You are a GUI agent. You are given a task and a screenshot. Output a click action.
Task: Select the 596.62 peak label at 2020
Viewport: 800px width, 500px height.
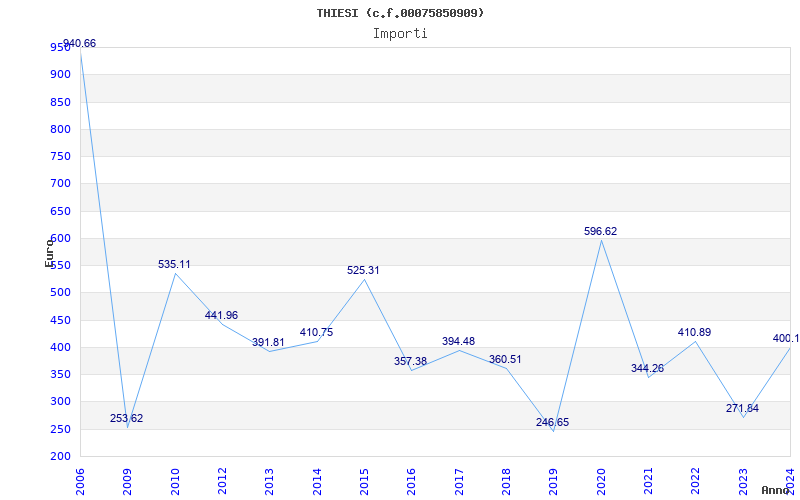pyautogui.click(x=601, y=231)
